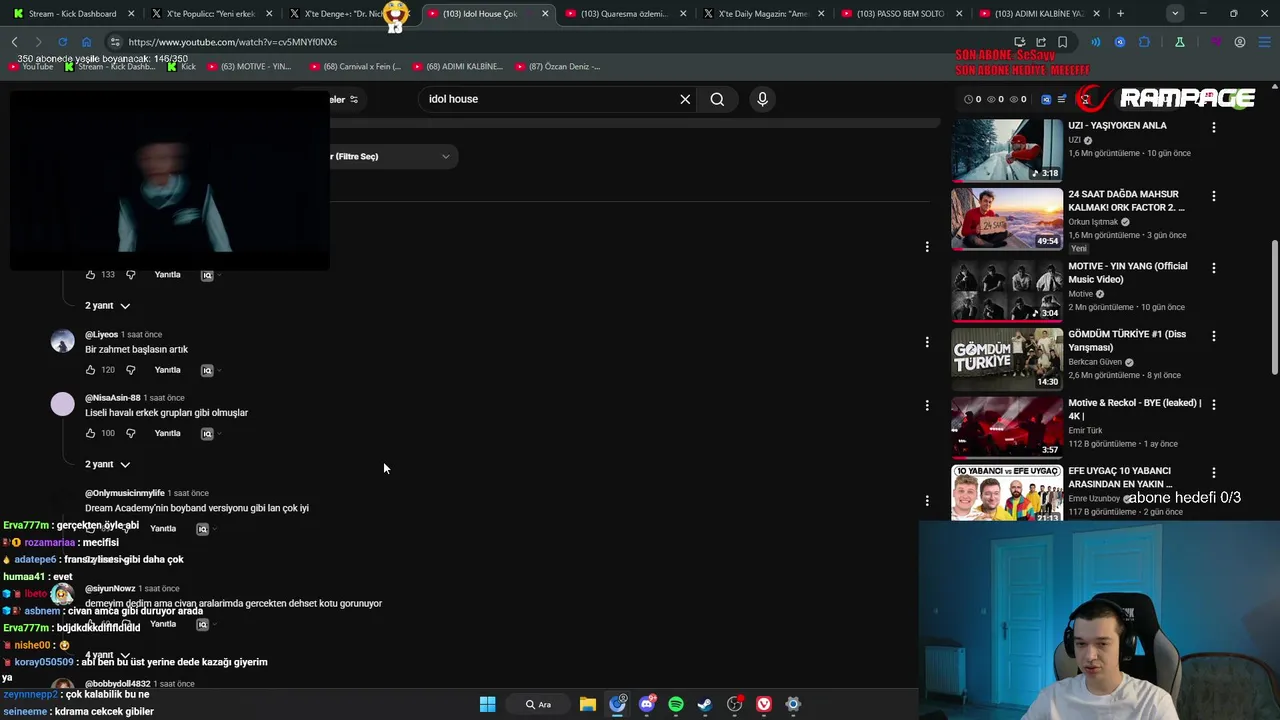Open the browser hamburger menu

pos(1264,42)
